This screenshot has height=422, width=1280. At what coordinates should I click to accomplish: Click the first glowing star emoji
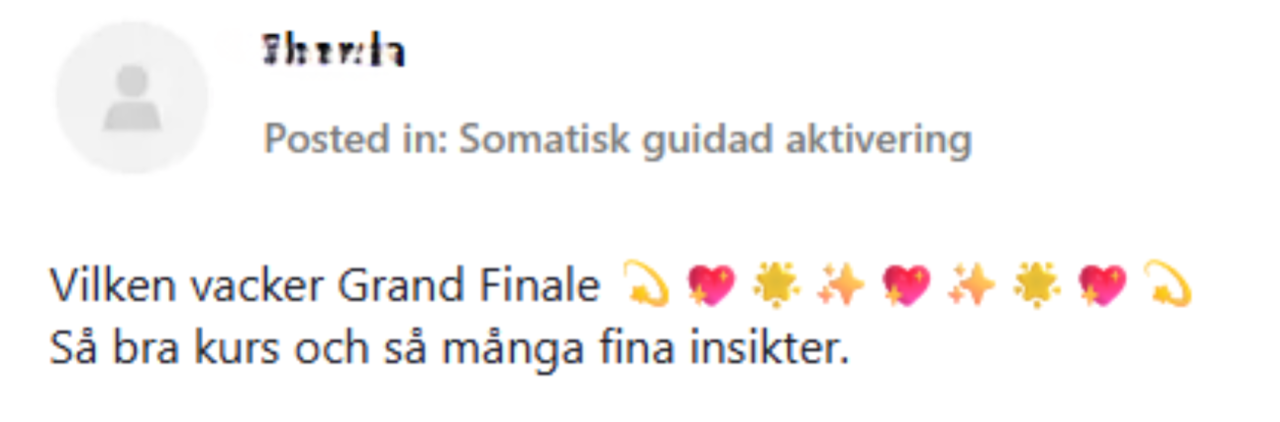[776, 287]
